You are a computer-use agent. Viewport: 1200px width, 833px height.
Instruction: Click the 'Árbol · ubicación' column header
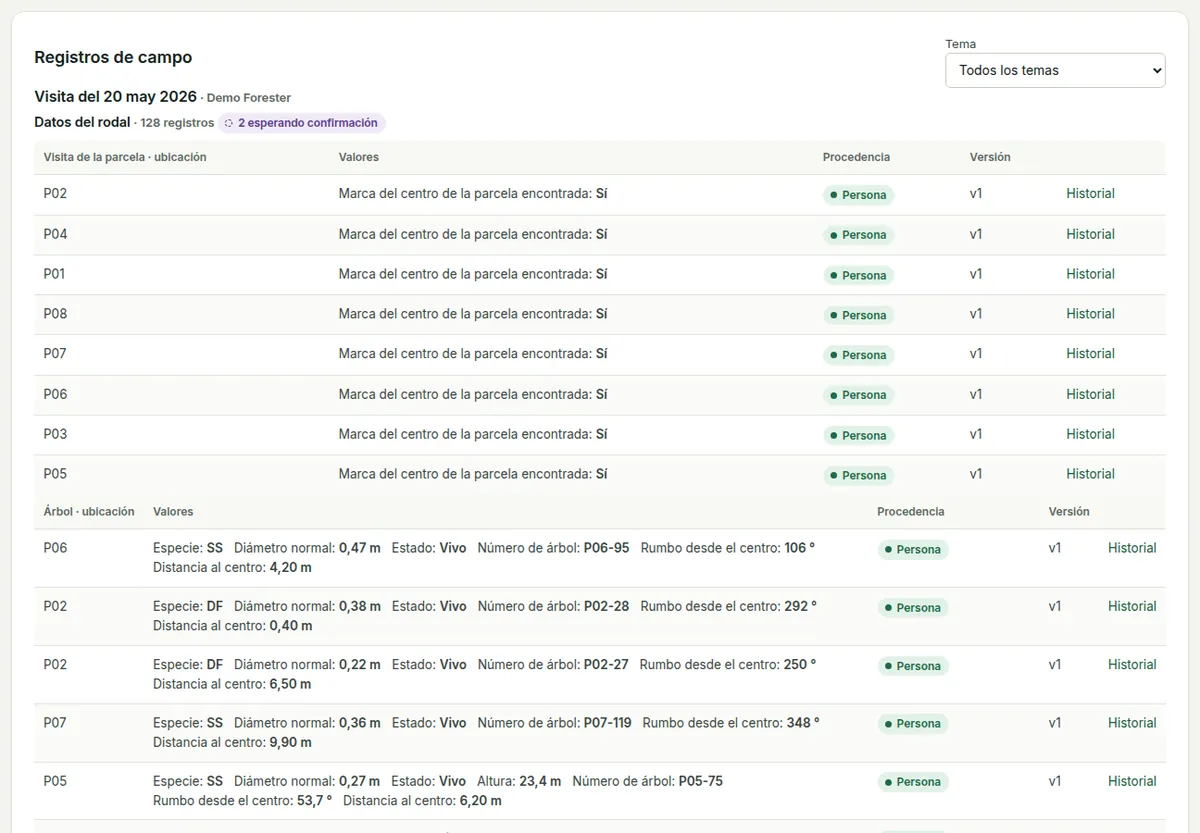coord(89,511)
